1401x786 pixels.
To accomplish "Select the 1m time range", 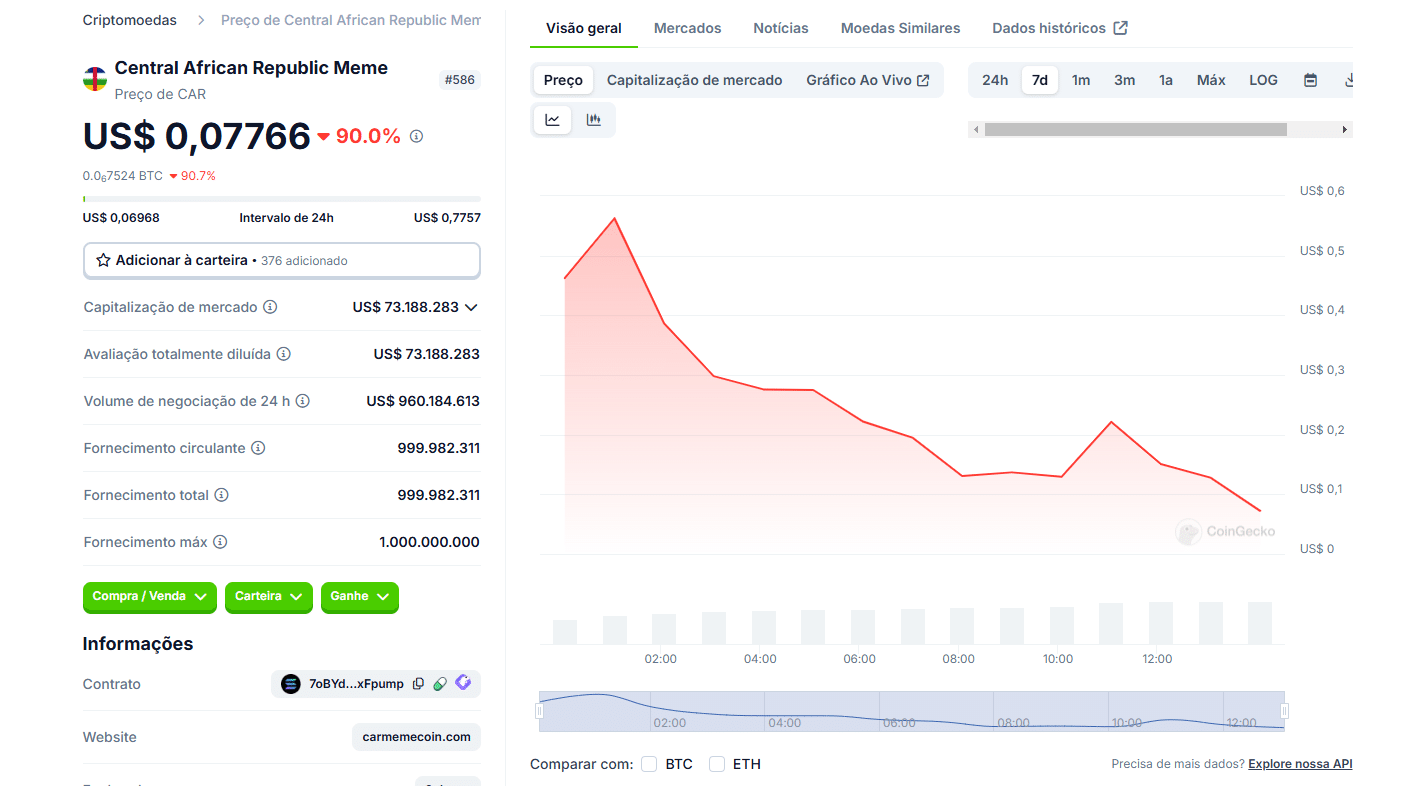I will (1081, 80).
